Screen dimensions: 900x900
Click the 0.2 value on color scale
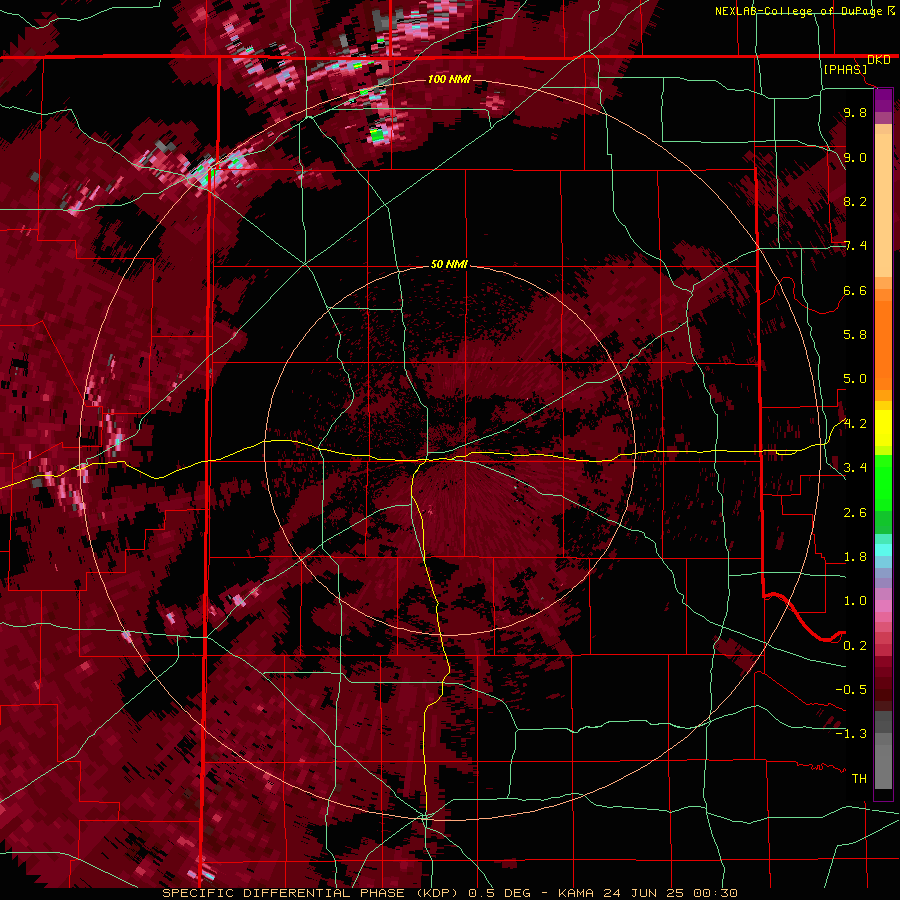coord(855,646)
